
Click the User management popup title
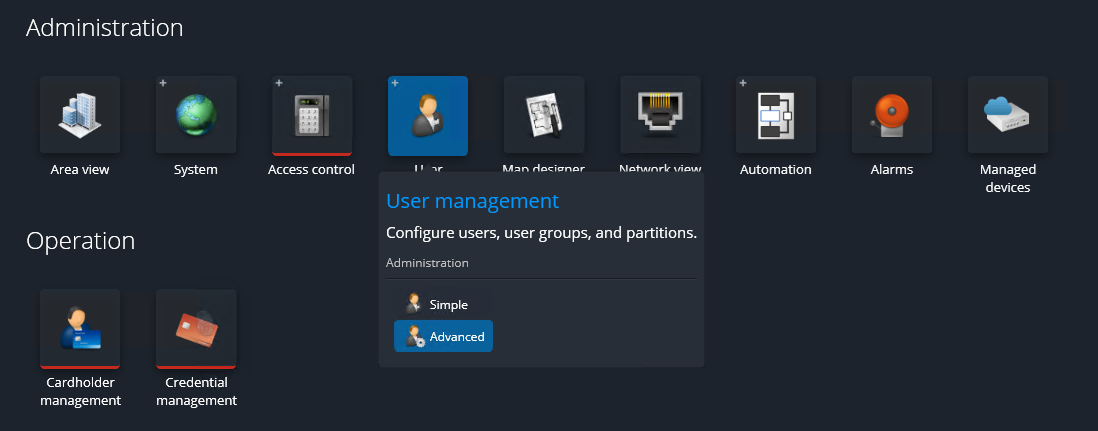472,201
